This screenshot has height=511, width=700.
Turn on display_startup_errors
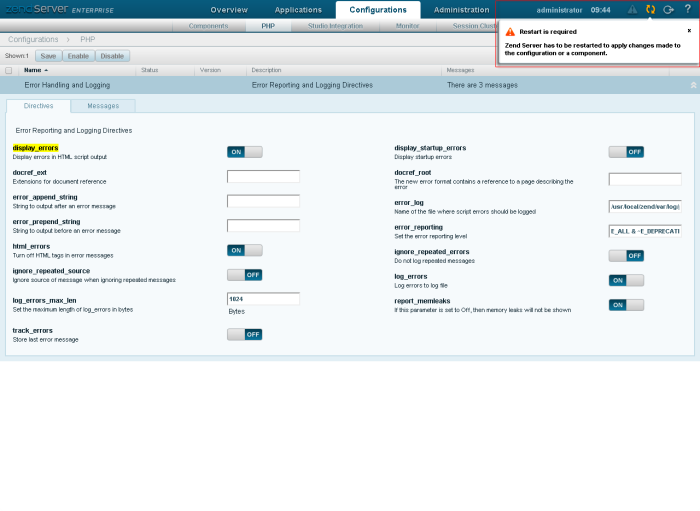coord(626,152)
